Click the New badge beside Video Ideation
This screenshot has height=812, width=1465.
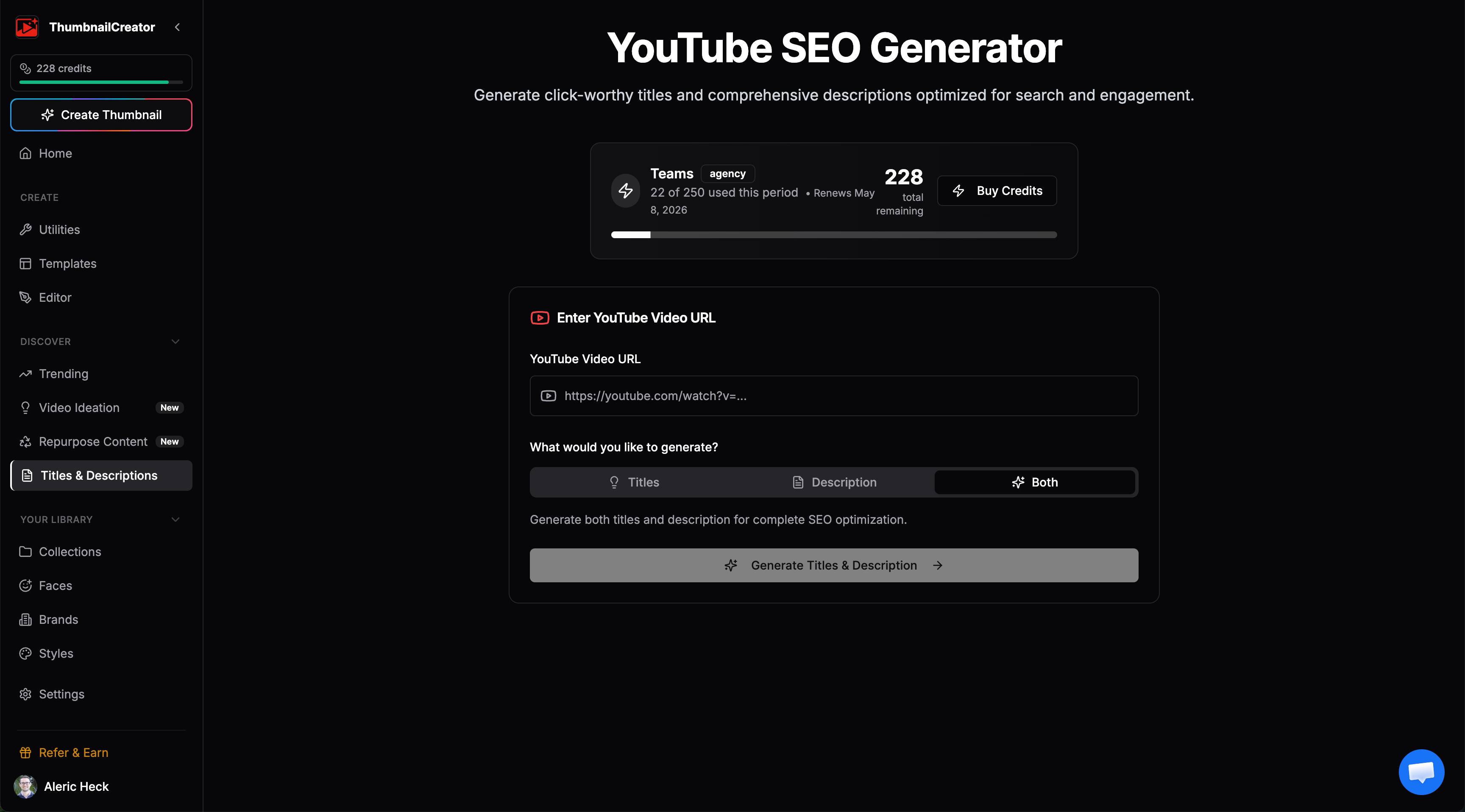click(170, 408)
